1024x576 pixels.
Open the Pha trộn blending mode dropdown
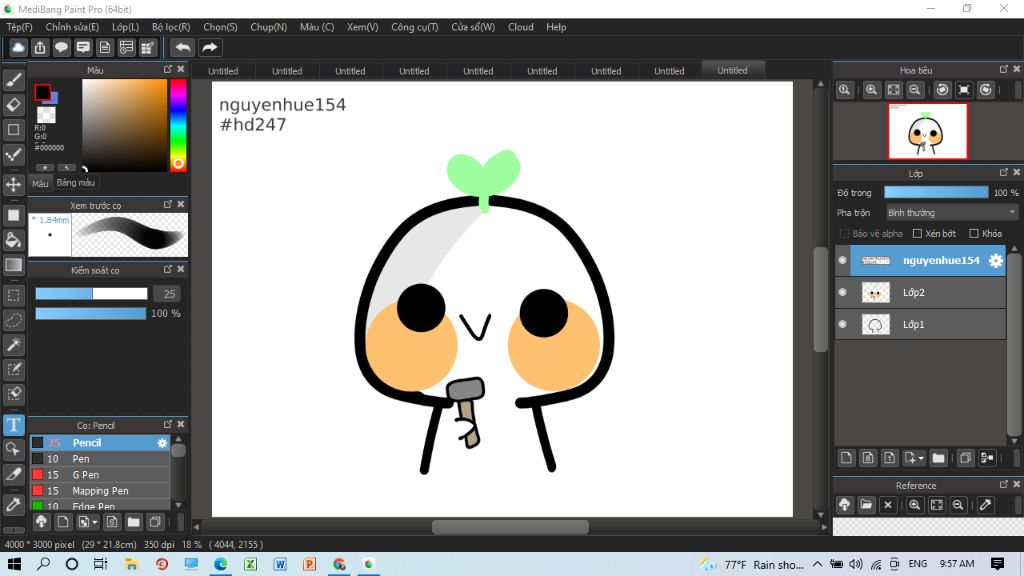952,212
